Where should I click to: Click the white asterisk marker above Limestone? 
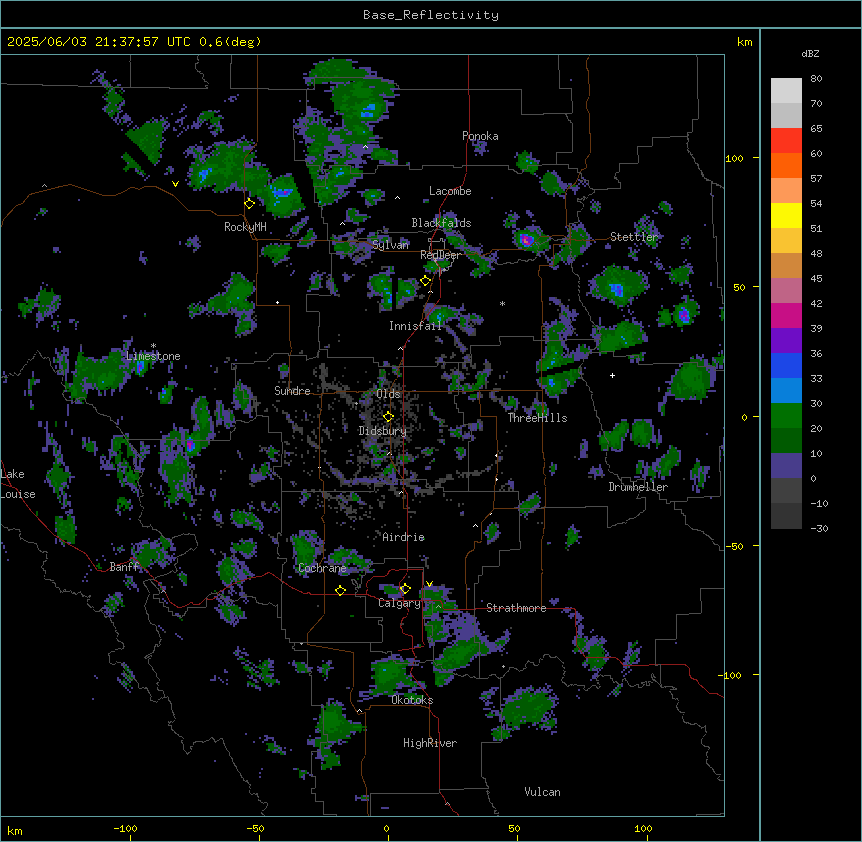153,346
